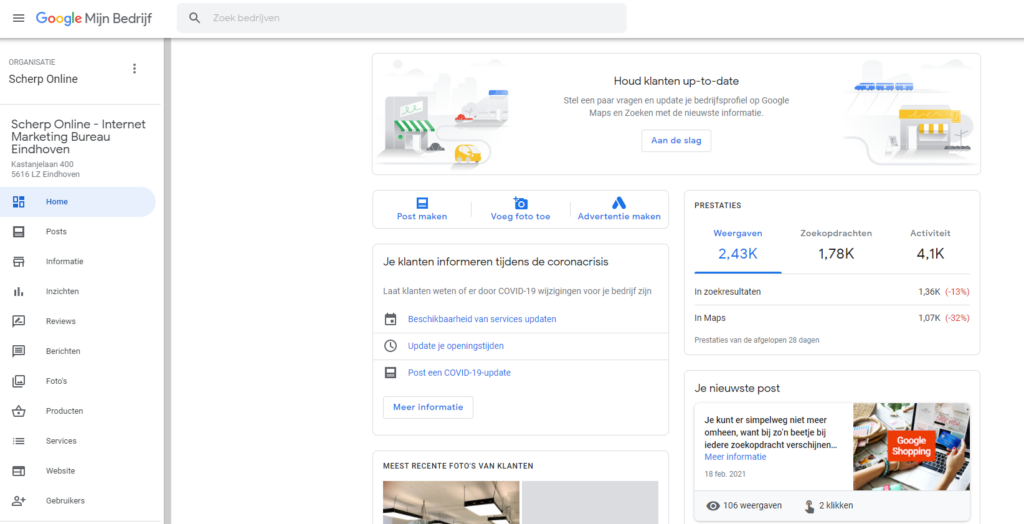Click Meer informatie link in newest post
1024x524 pixels.
click(x=735, y=457)
